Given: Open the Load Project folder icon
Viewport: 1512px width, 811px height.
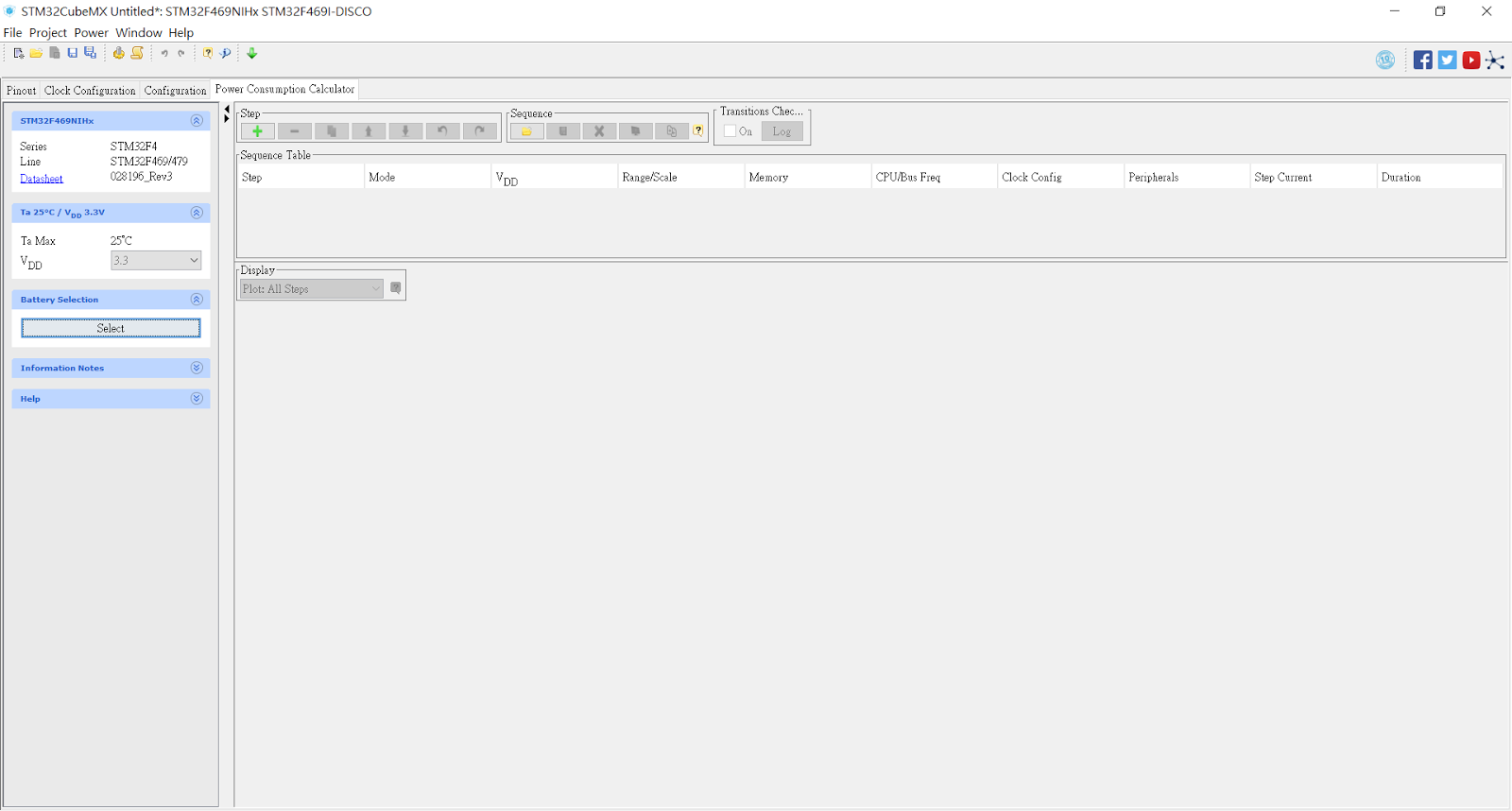Looking at the screenshot, I should click(36, 54).
